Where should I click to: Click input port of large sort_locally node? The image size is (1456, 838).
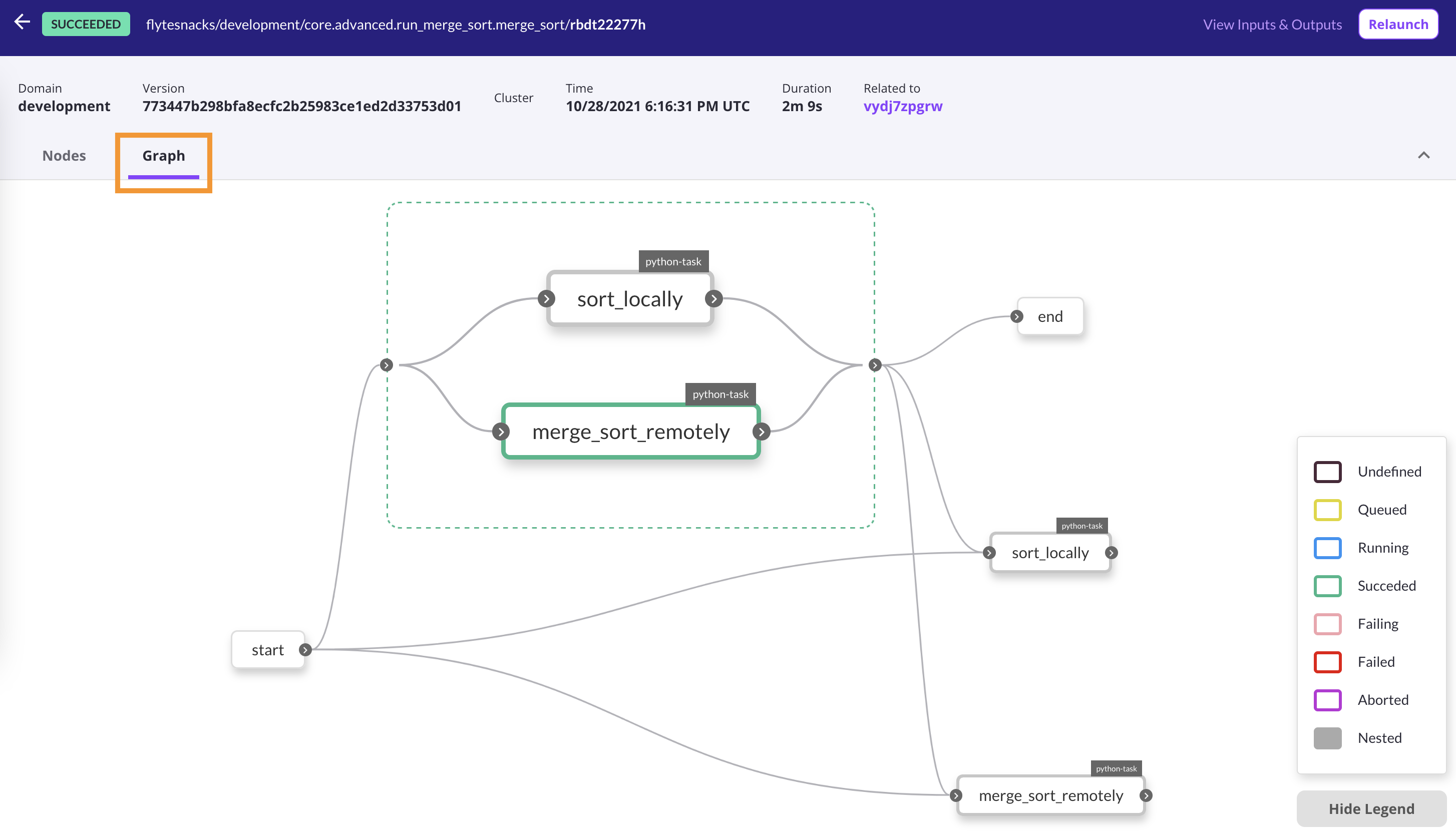point(546,299)
